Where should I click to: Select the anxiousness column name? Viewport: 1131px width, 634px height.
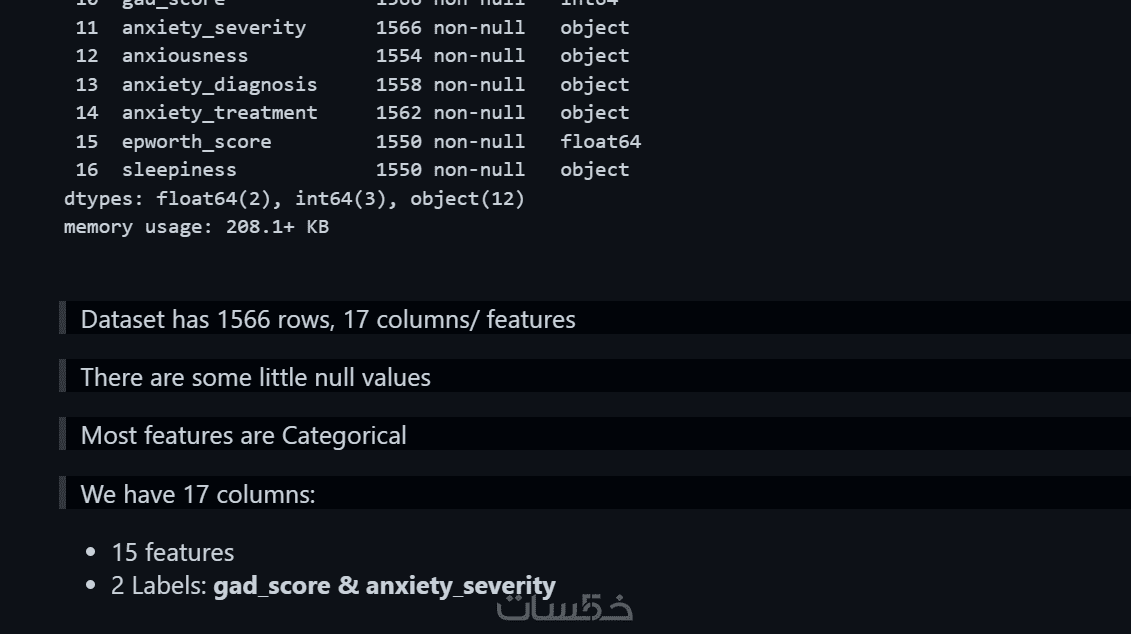185,56
